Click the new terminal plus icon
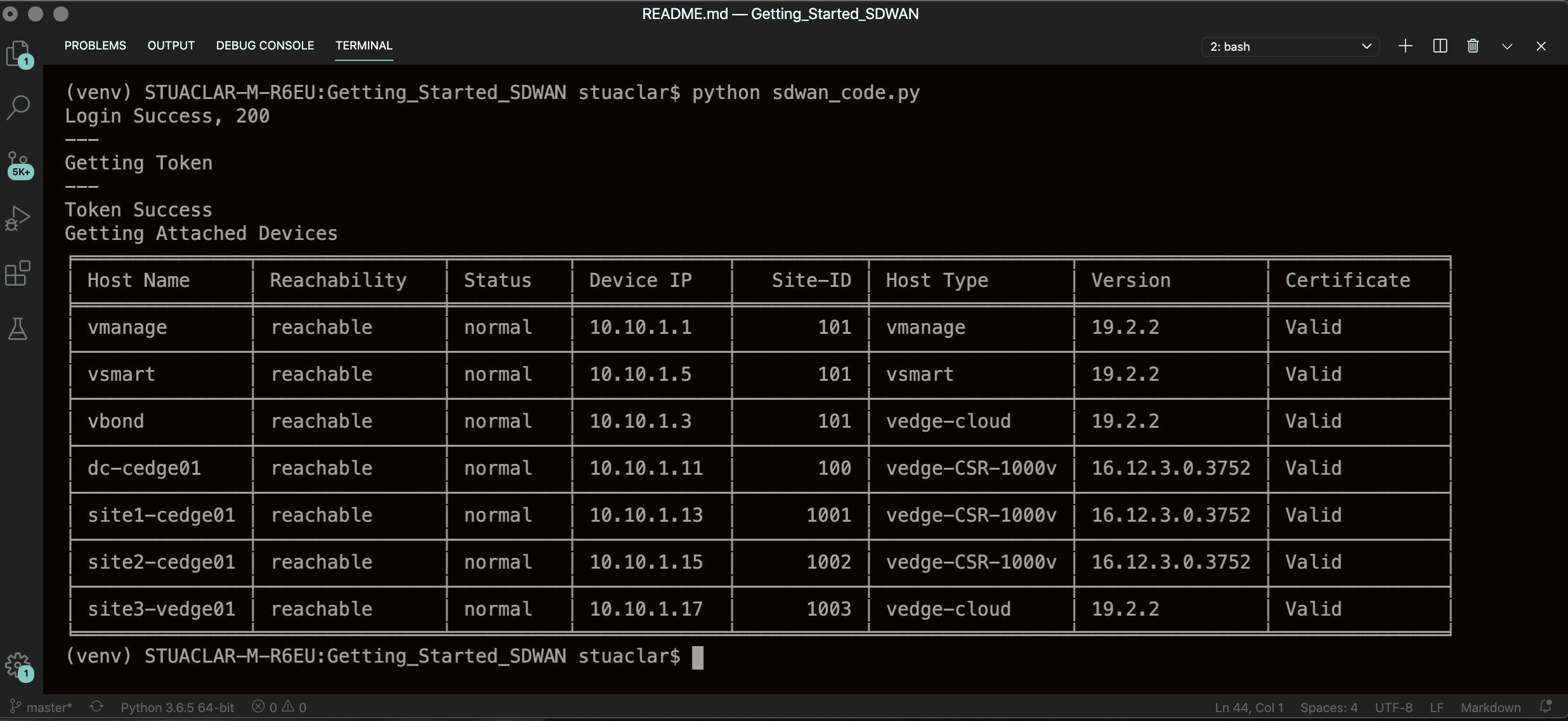The image size is (1568, 721). (1405, 46)
